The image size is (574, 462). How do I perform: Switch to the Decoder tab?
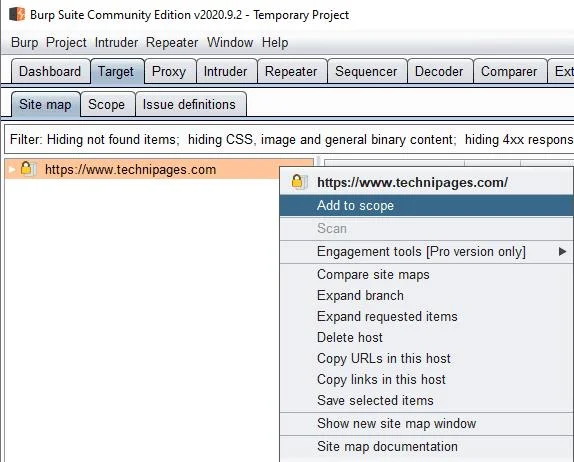[440, 71]
